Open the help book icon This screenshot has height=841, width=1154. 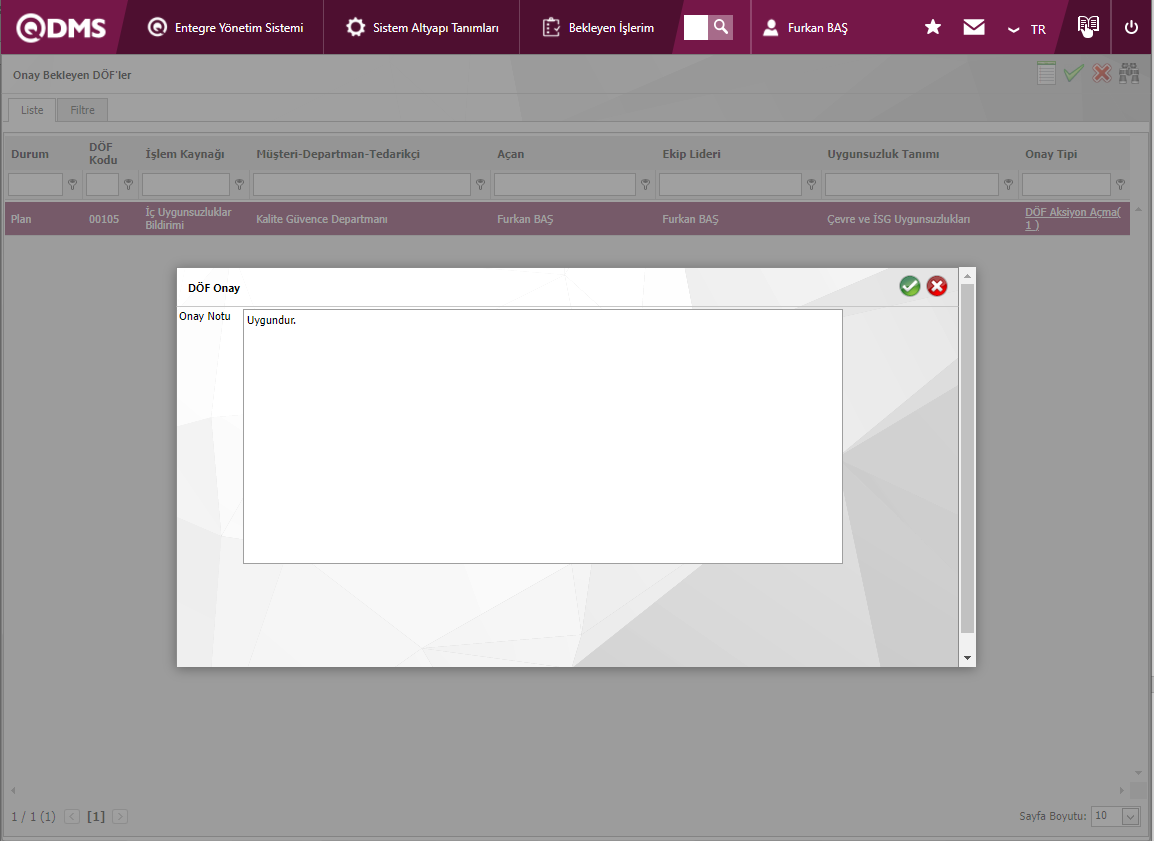[1088, 27]
